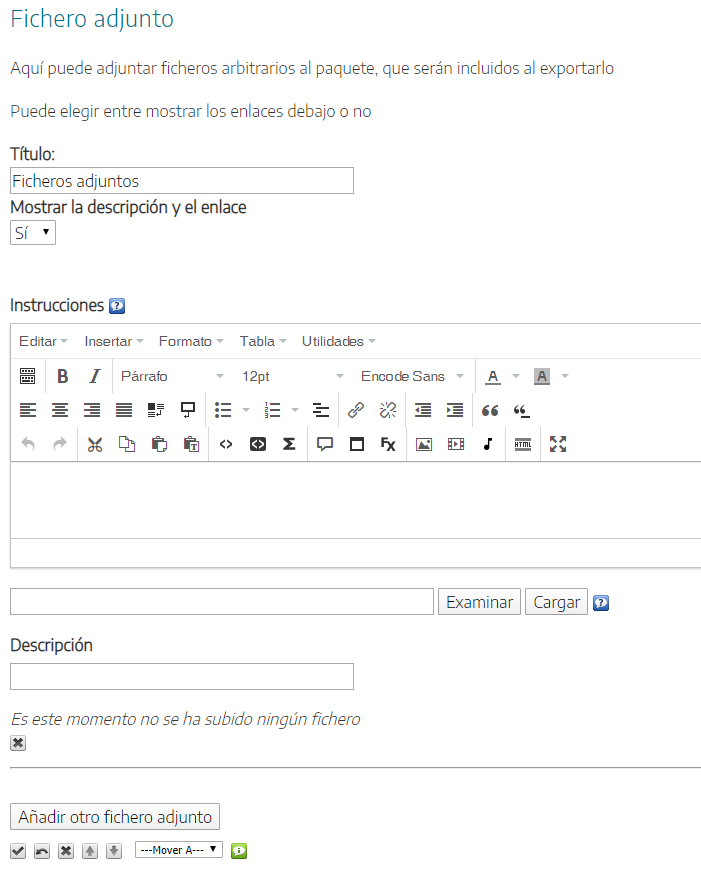Insert a hyperlink with the link icon
Image resolution: width=701 pixels, height=875 pixels.
356,410
